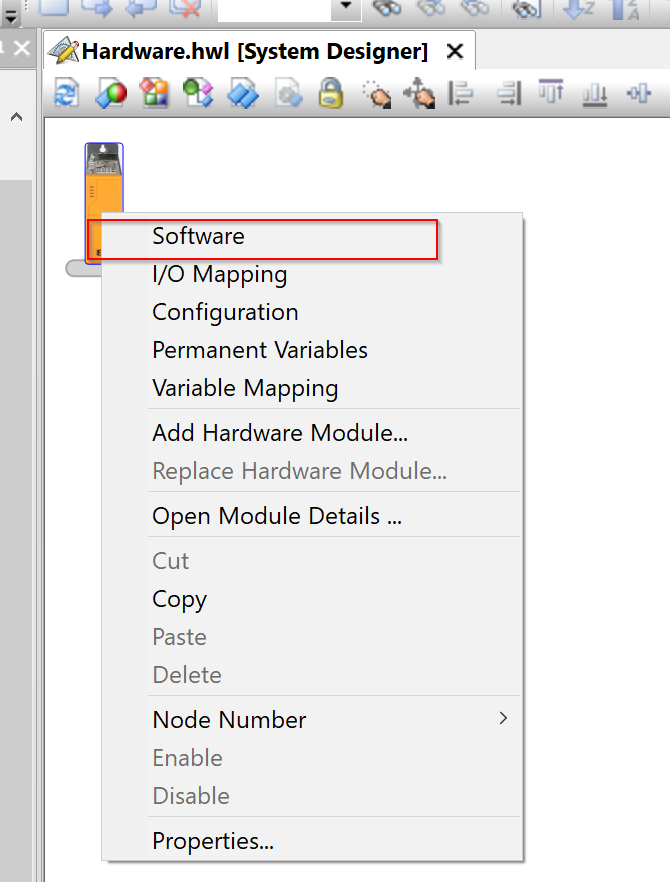This screenshot has height=882, width=670.
Task: Close the left side panel with X
Action: [x=21, y=48]
